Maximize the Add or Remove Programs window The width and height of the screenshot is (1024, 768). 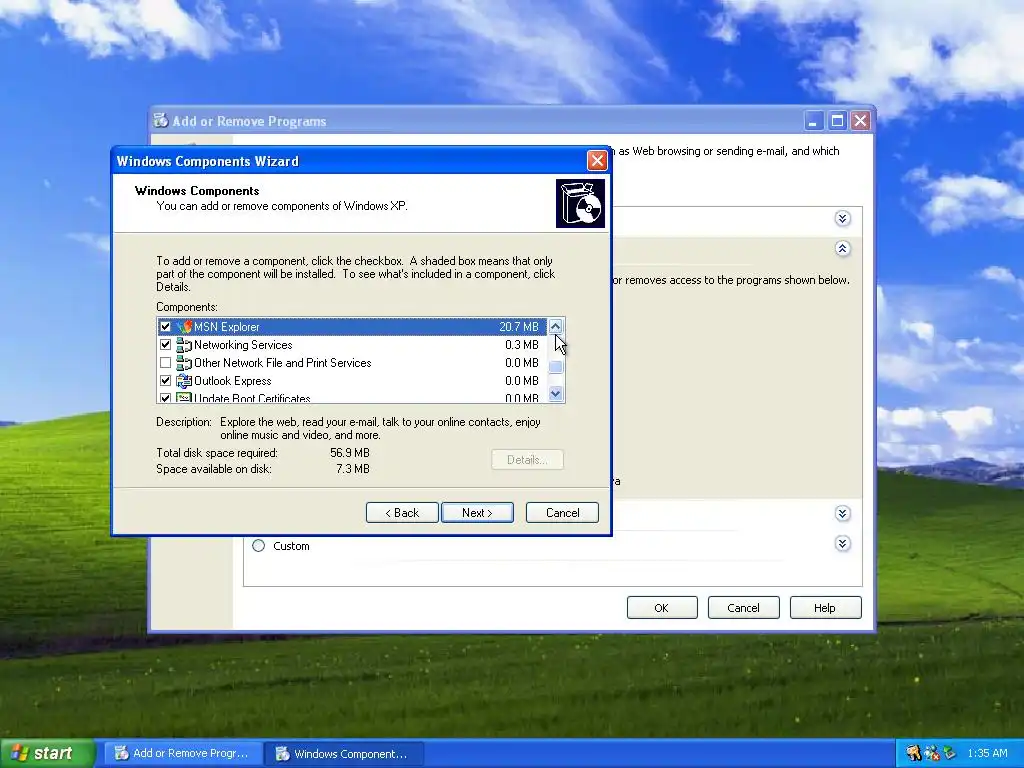pos(837,121)
